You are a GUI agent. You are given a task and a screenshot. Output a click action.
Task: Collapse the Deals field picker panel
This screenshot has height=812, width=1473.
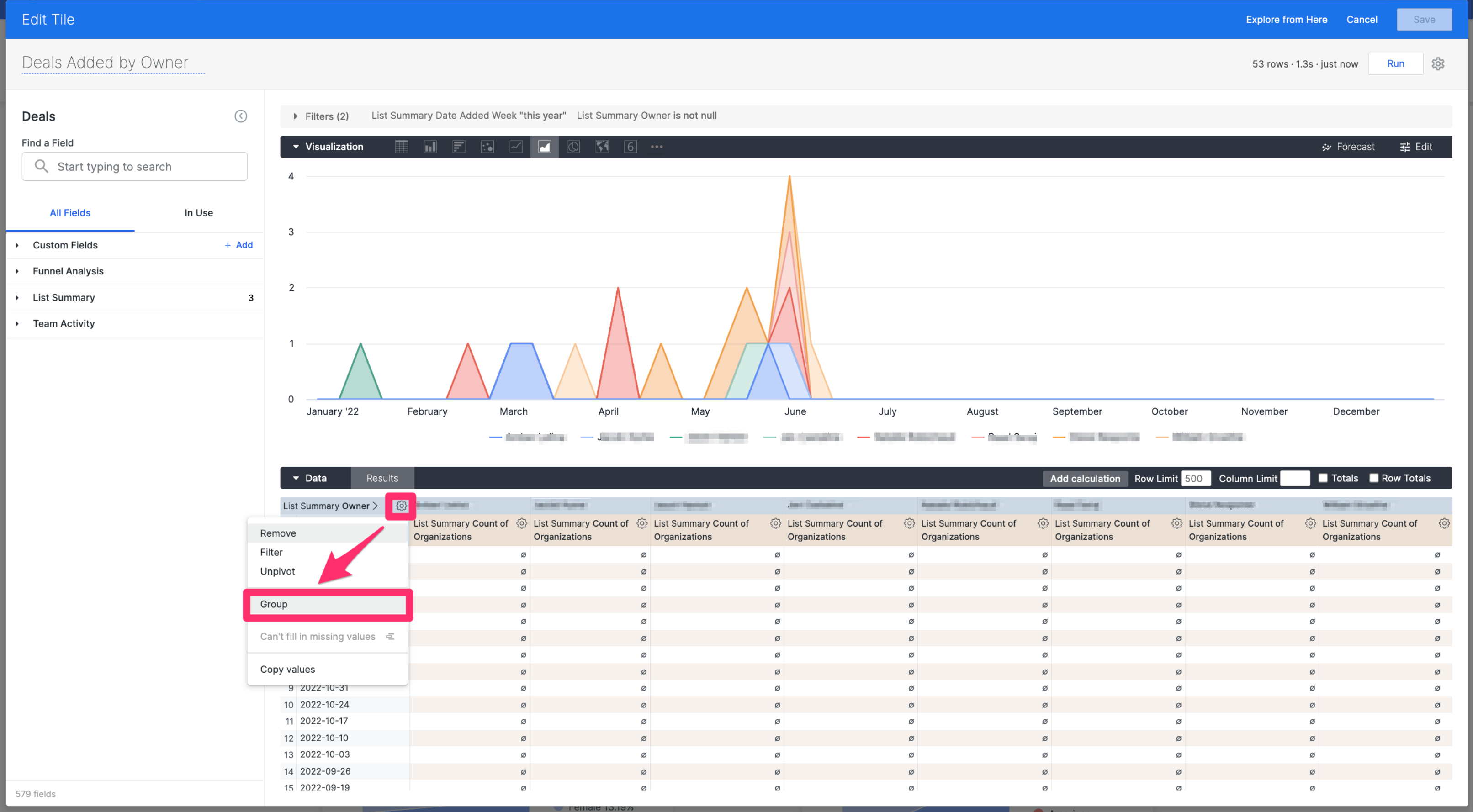241,116
